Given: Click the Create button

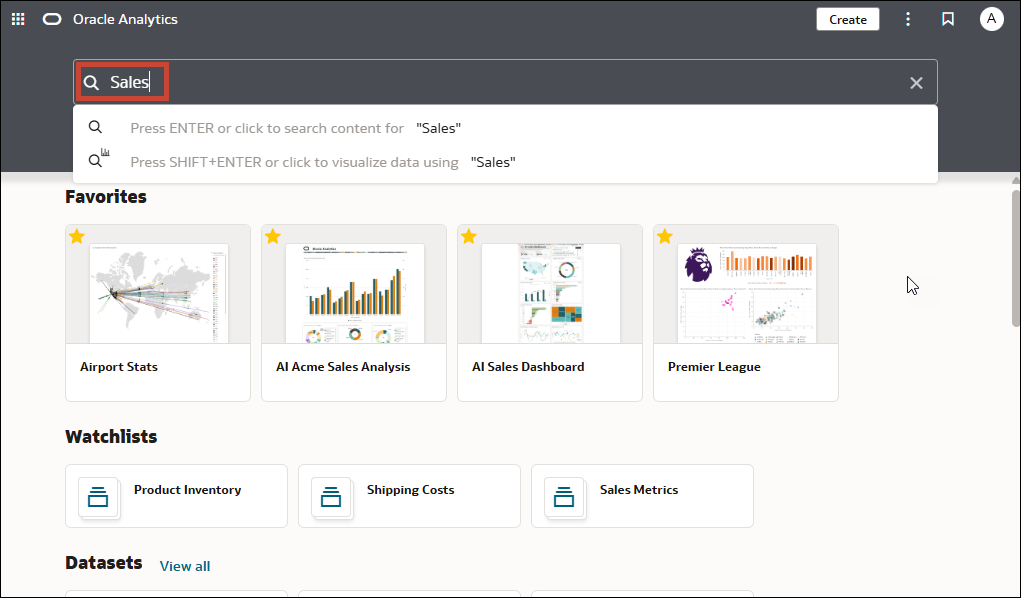Looking at the screenshot, I should coord(848,20).
